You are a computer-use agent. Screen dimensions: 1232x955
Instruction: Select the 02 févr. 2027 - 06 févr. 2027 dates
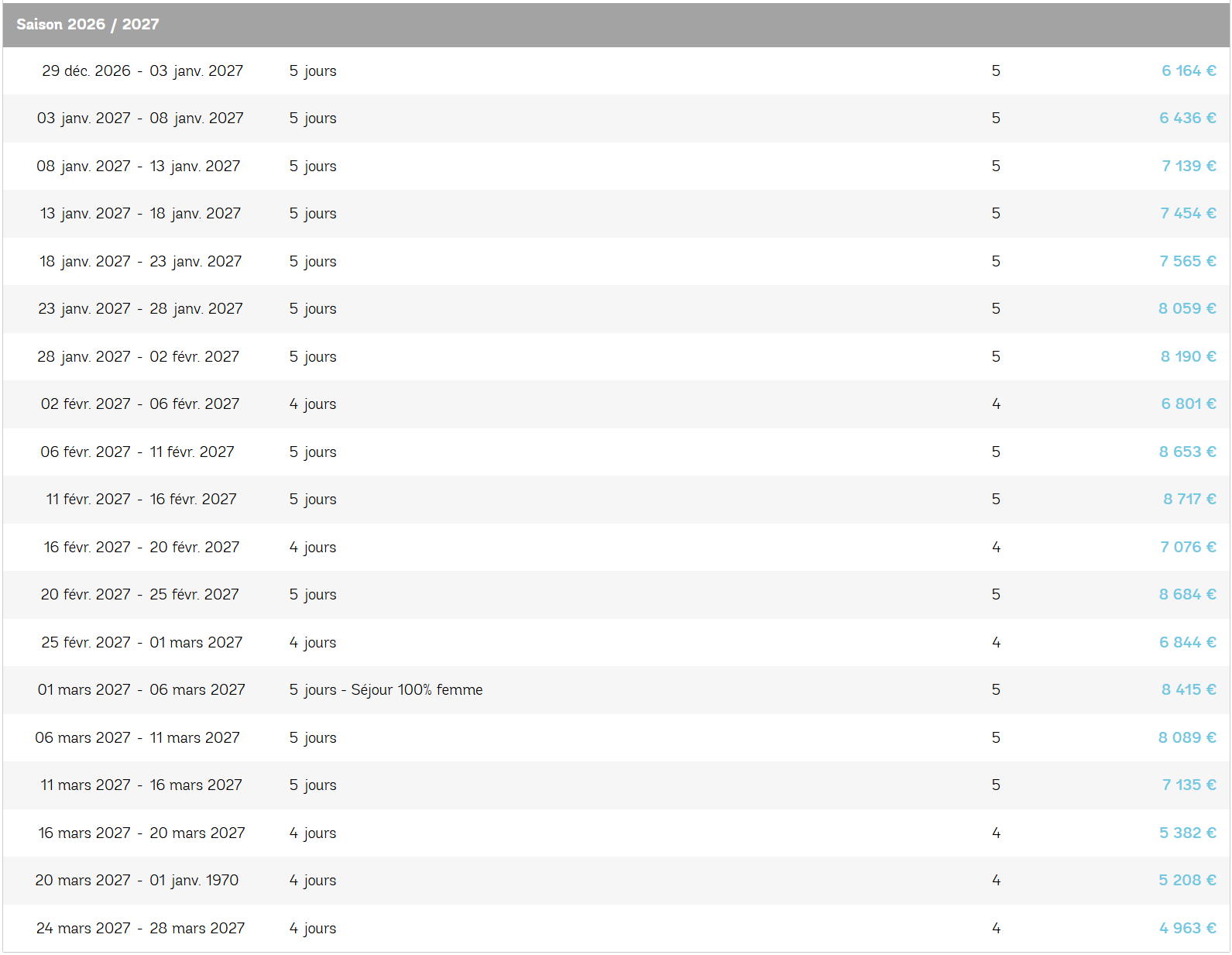pos(140,404)
